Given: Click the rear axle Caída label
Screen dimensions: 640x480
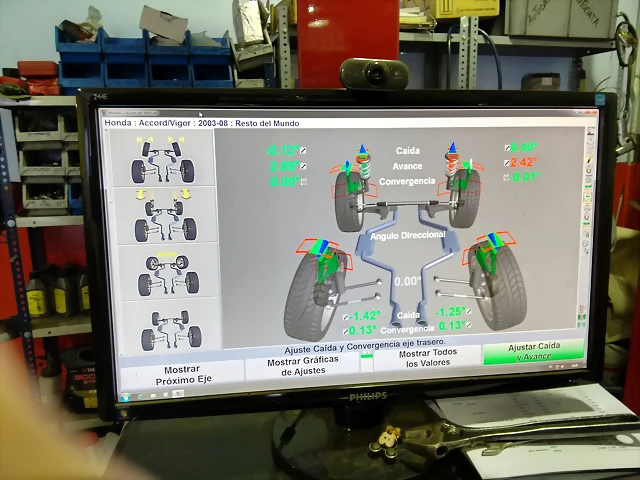Looking at the screenshot, I should [x=408, y=315].
